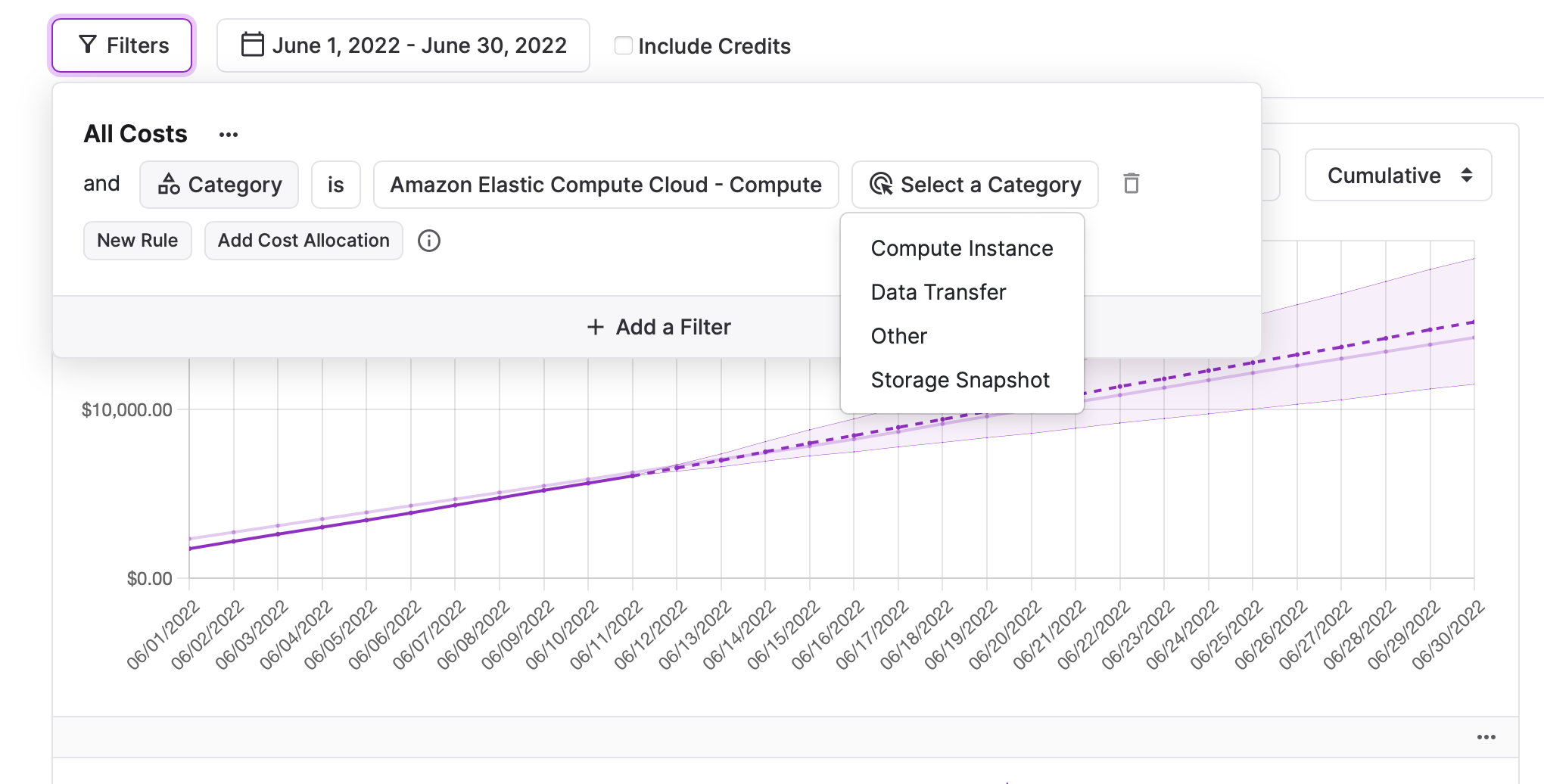
Task: Click the Category shapes icon
Action: 169,184
